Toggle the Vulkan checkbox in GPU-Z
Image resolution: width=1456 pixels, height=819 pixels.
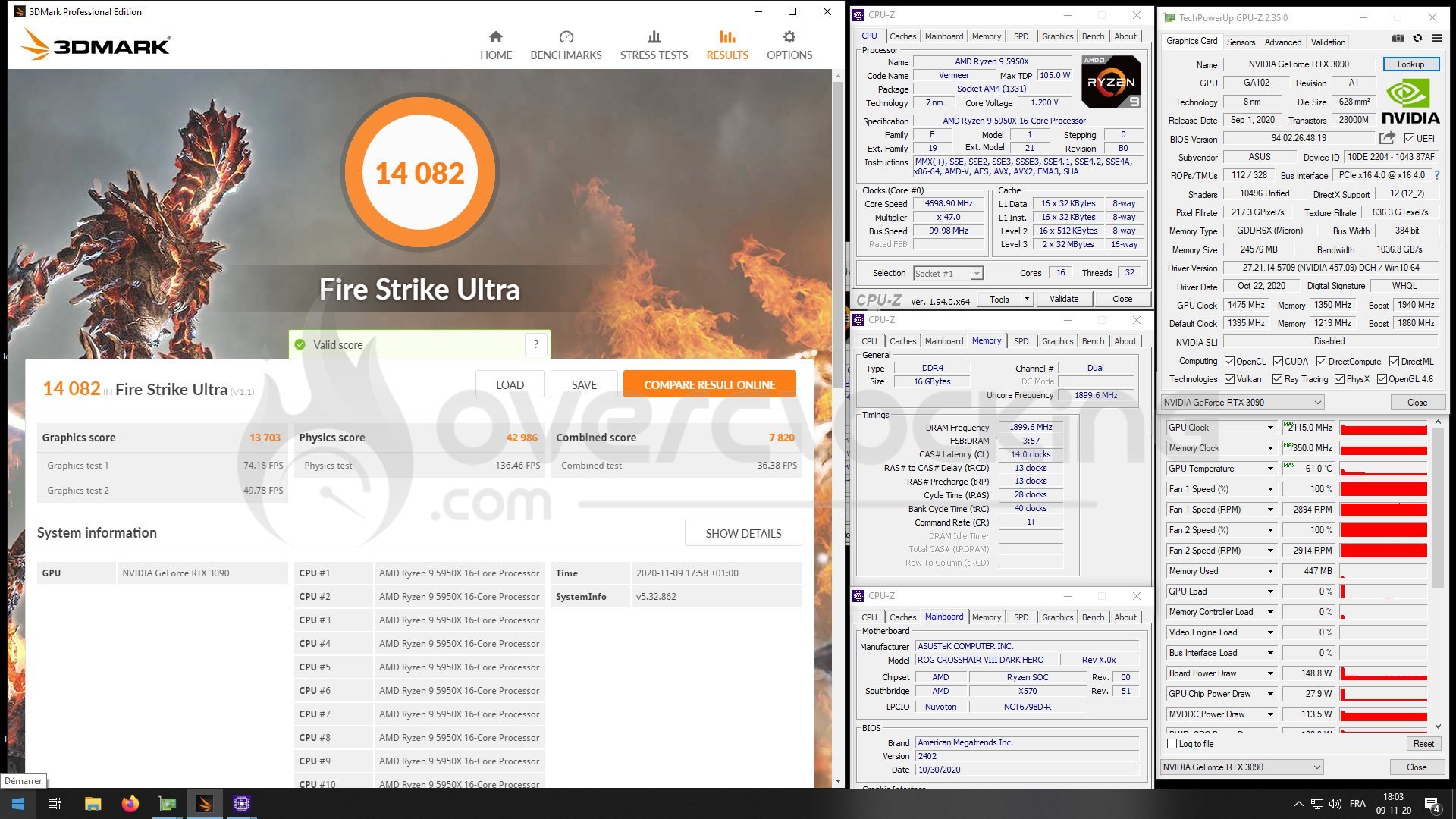click(x=1229, y=379)
